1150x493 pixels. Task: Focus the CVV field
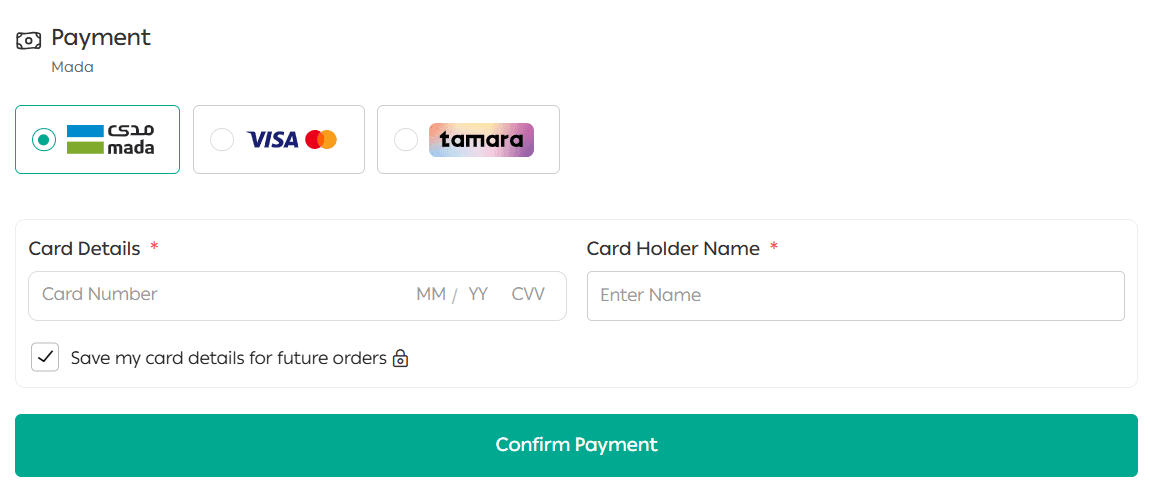click(528, 295)
